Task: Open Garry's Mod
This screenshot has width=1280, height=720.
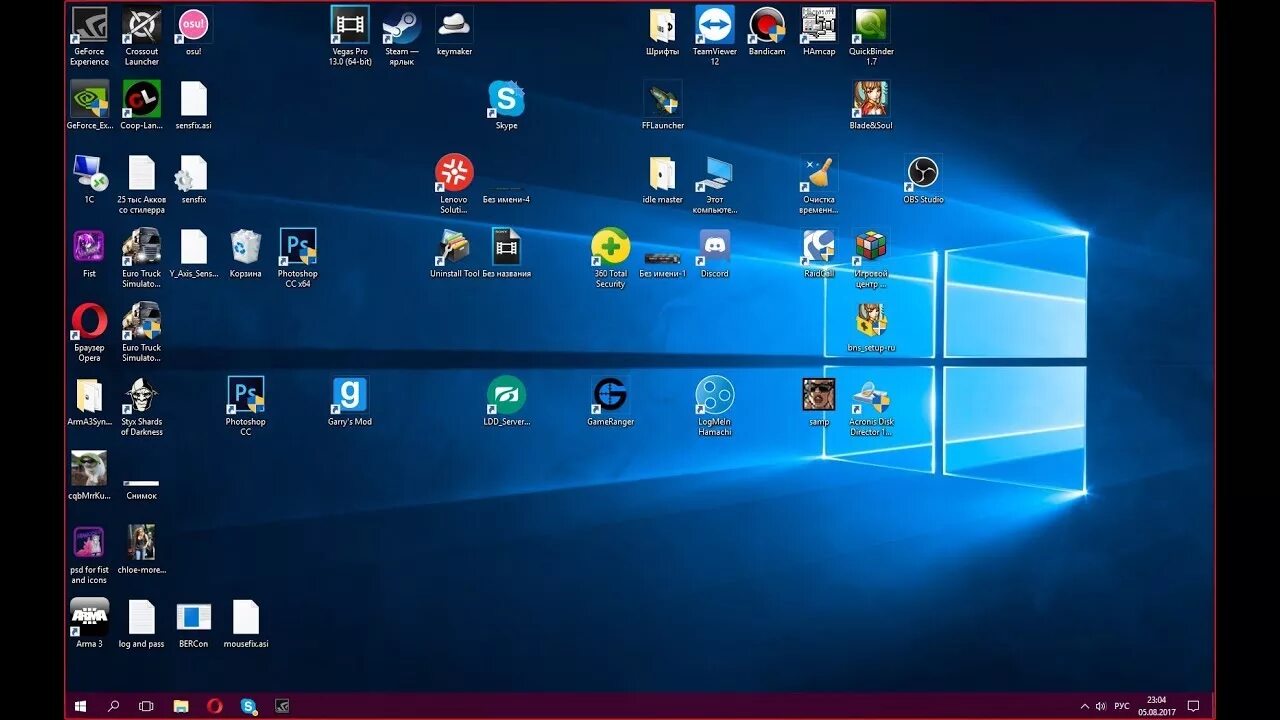Action: click(349, 393)
